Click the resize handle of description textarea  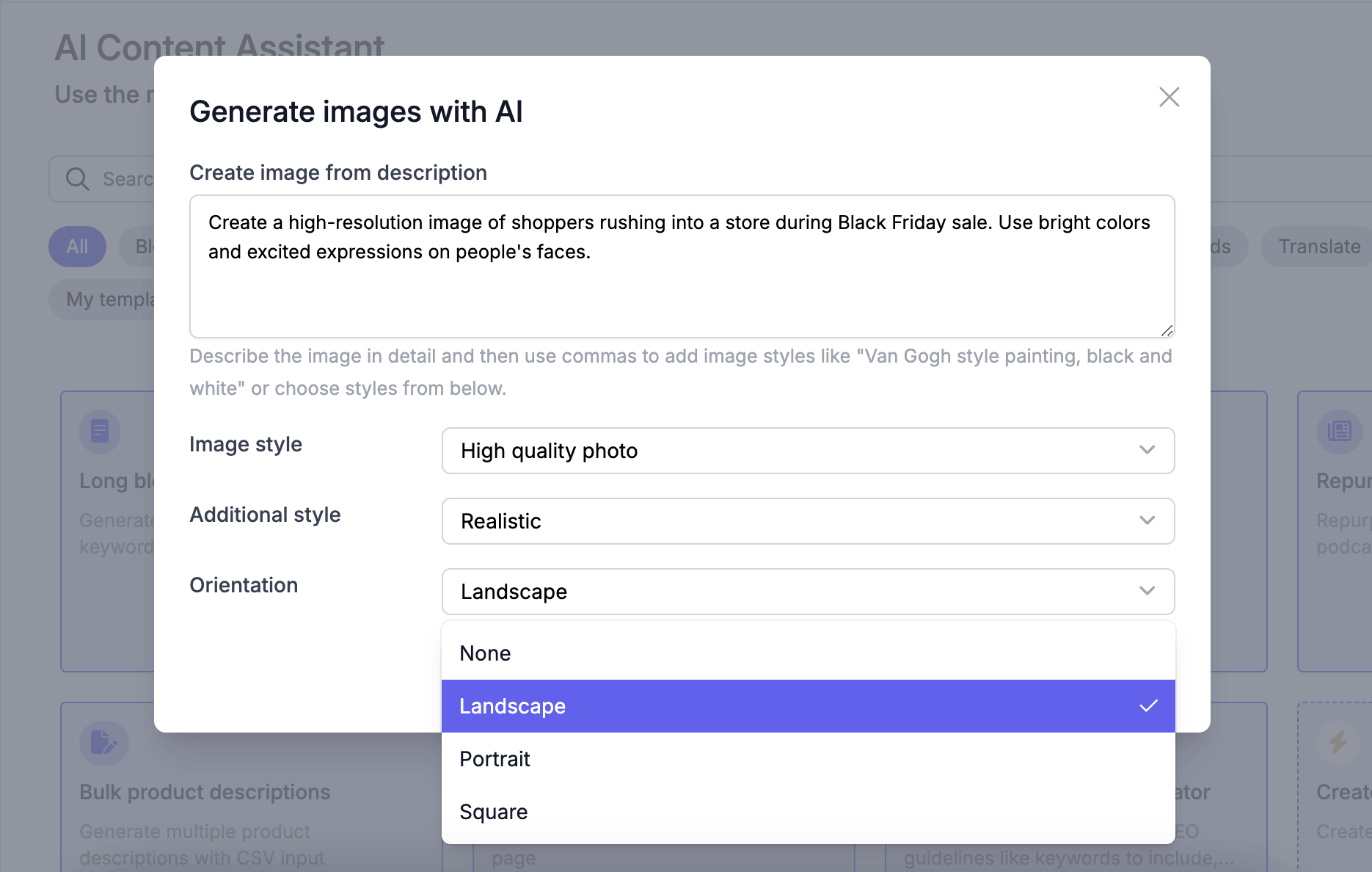point(1167,330)
